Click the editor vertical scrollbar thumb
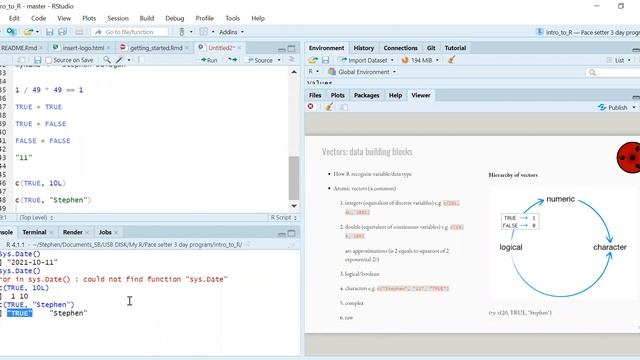The height and width of the screenshot is (360, 640). [x=294, y=178]
